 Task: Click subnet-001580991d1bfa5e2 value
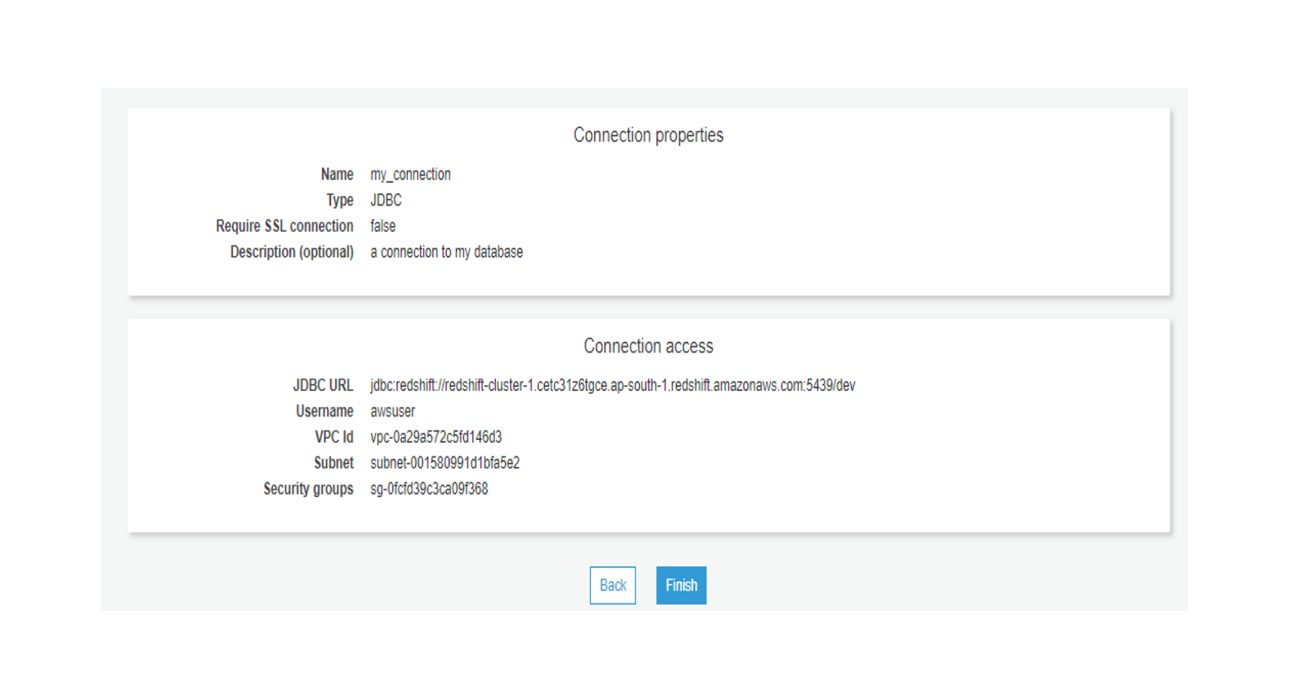click(x=445, y=463)
